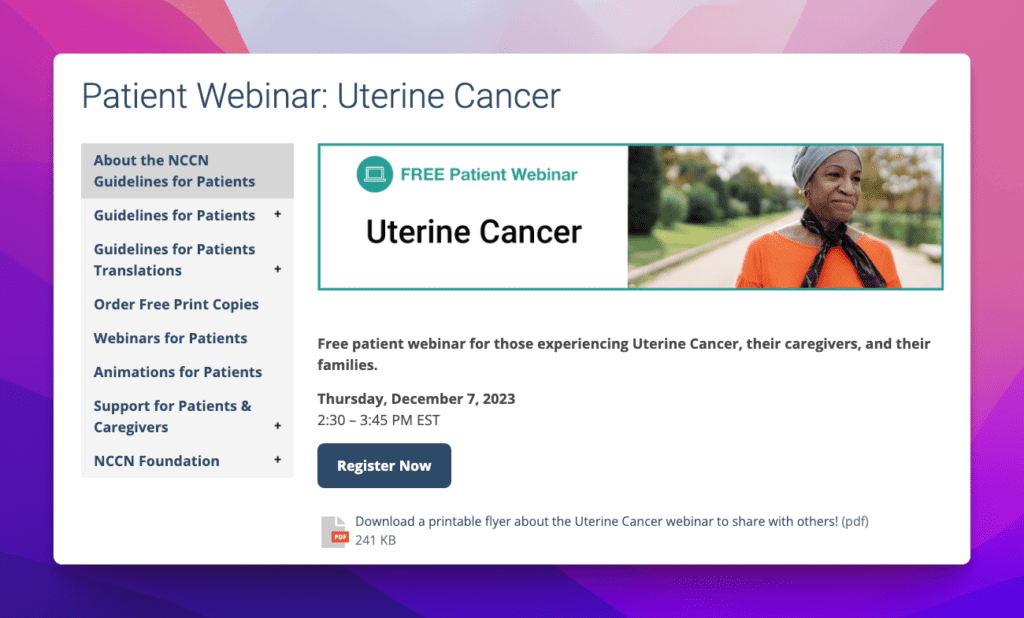Click the Register Now button
The image size is (1024, 618).
tap(384, 466)
